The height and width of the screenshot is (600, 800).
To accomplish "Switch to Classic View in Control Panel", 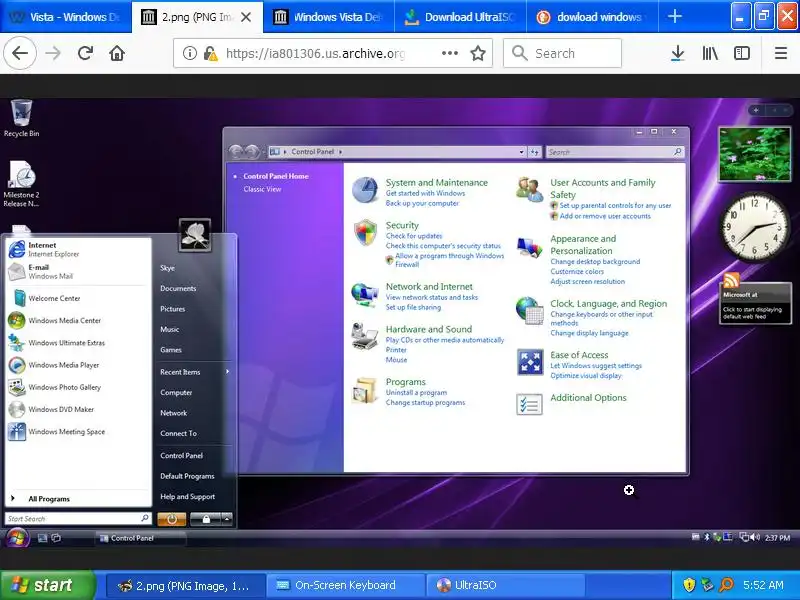I will pyautogui.click(x=262, y=189).
